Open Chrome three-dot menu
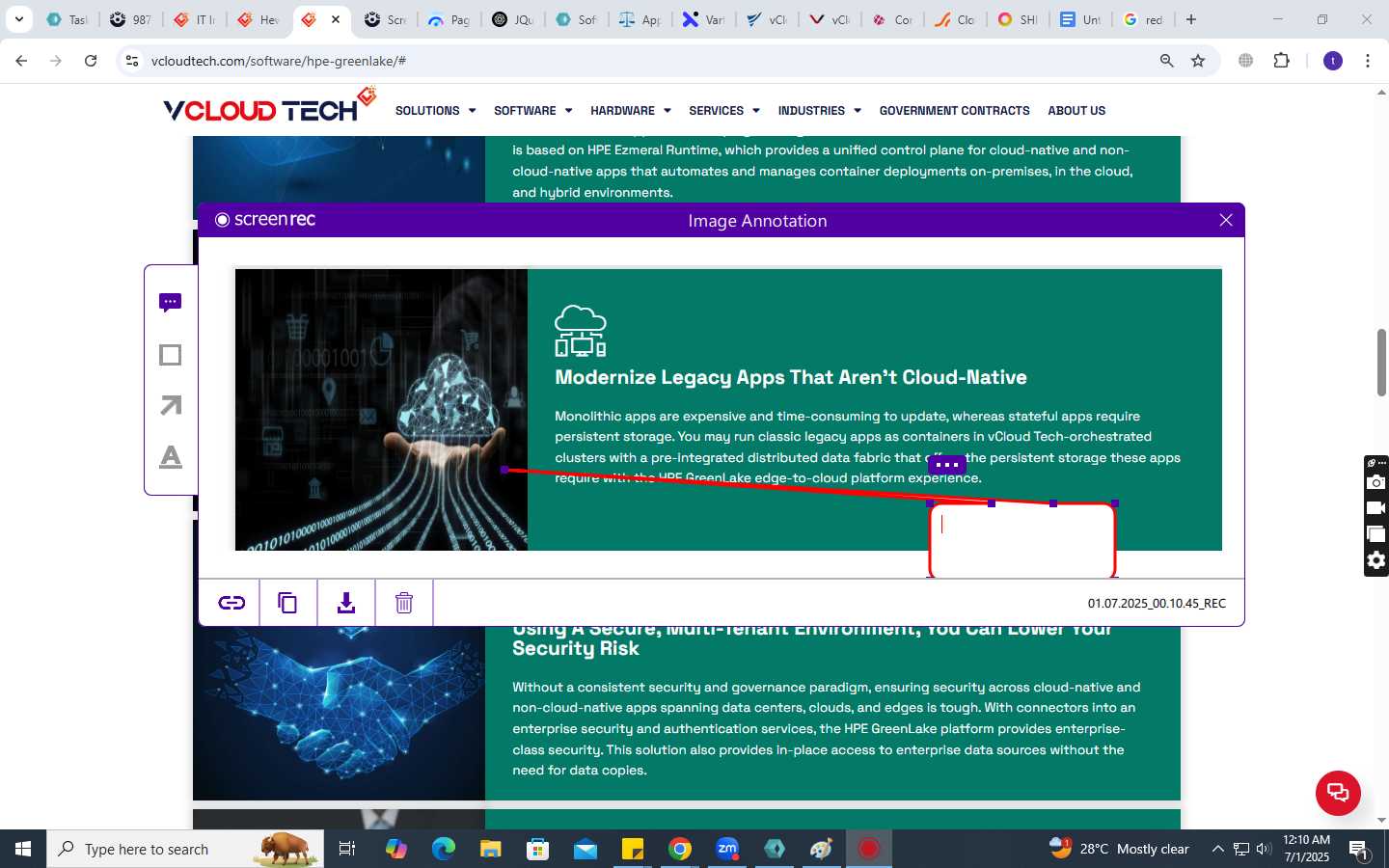1389x868 pixels. 1368,61
